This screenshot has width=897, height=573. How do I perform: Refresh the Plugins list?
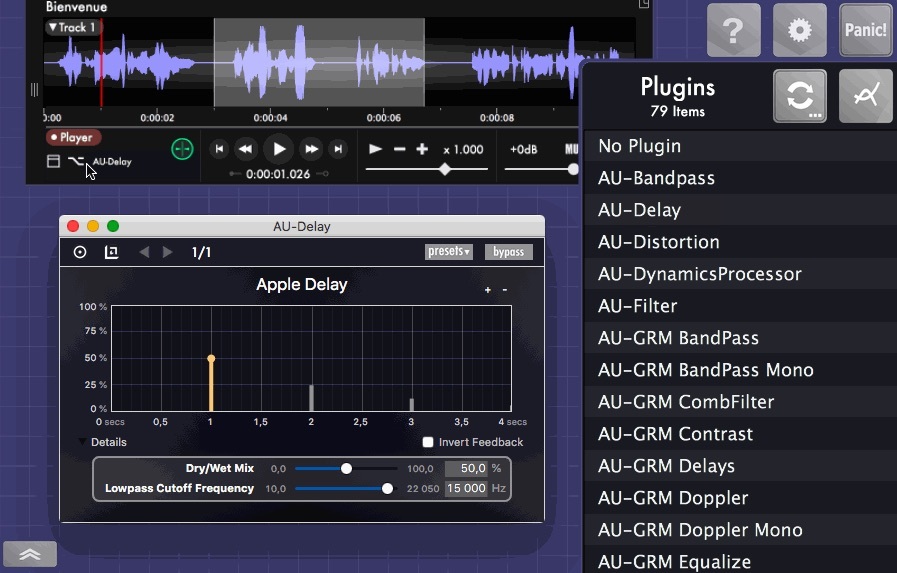(x=800, y=96)
